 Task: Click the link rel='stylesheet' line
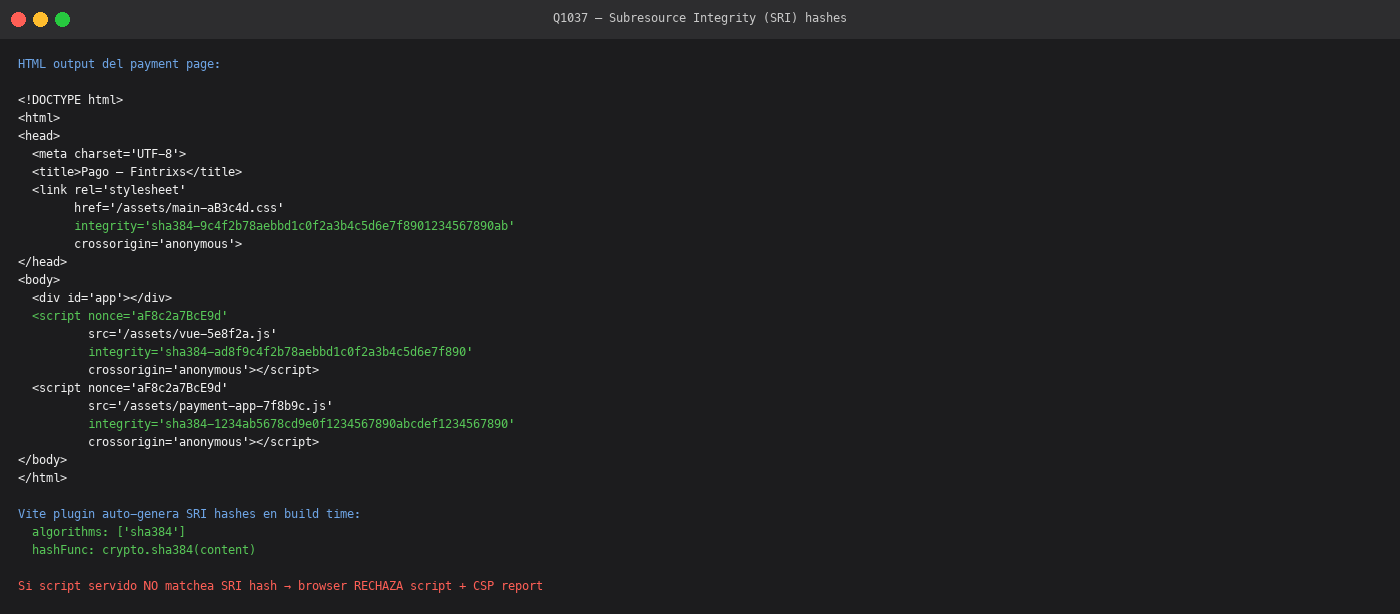click(109, 190)
